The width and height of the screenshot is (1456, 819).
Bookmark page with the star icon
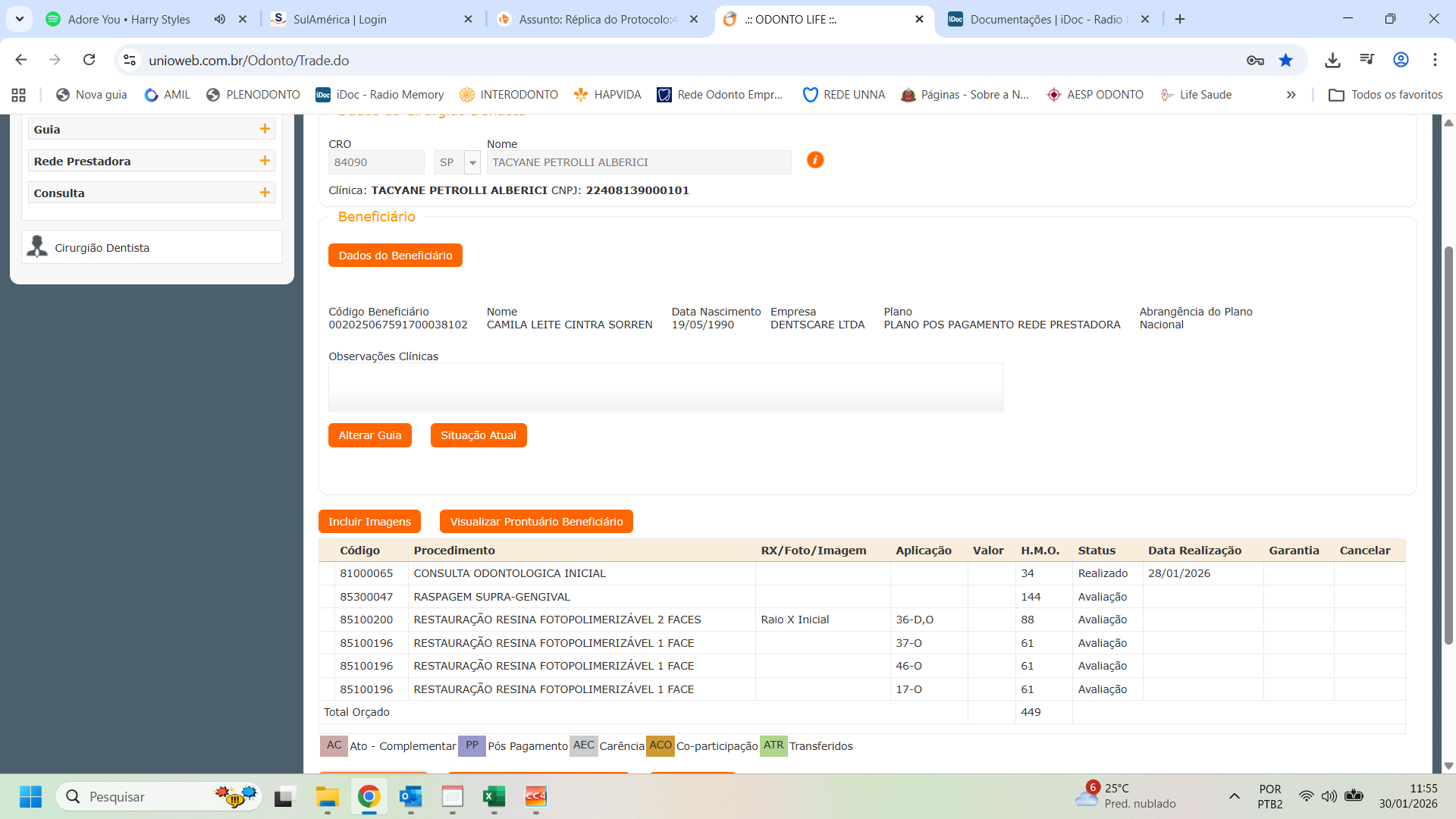click(1285, 60)
